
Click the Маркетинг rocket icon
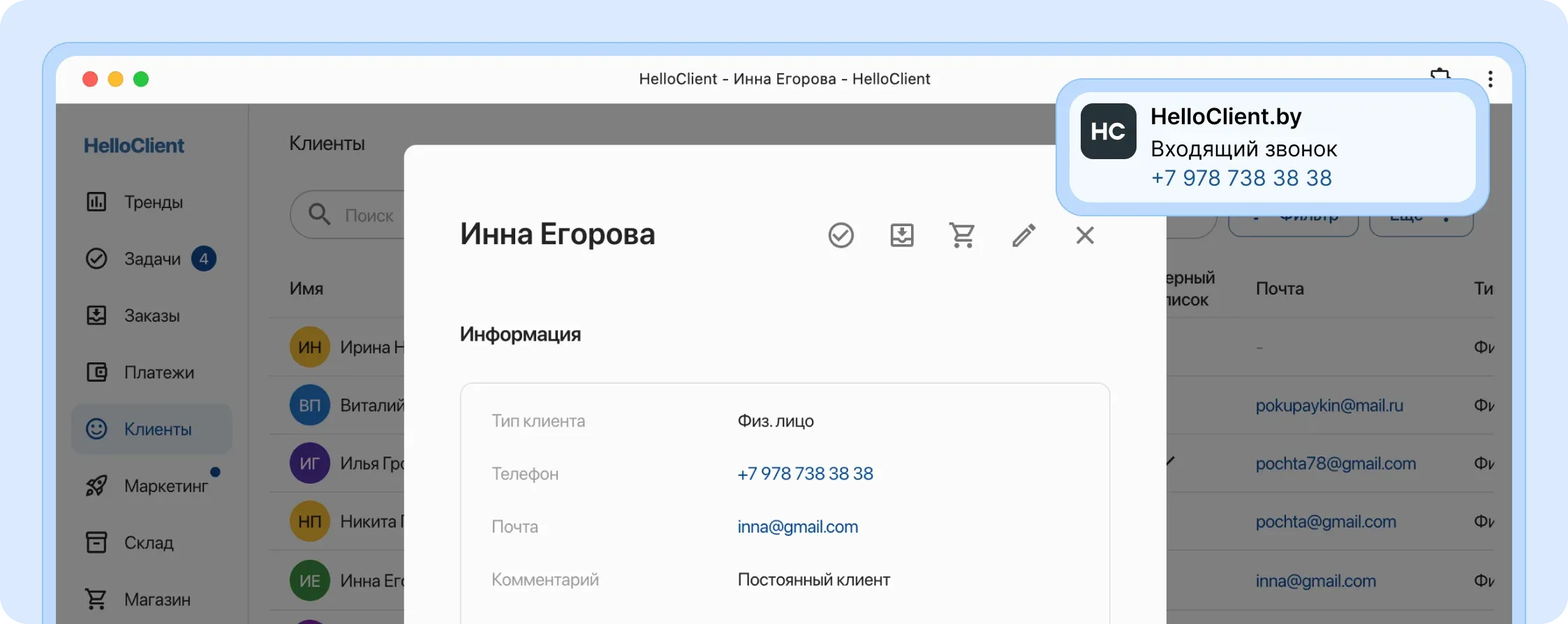[x=96, y=486]
